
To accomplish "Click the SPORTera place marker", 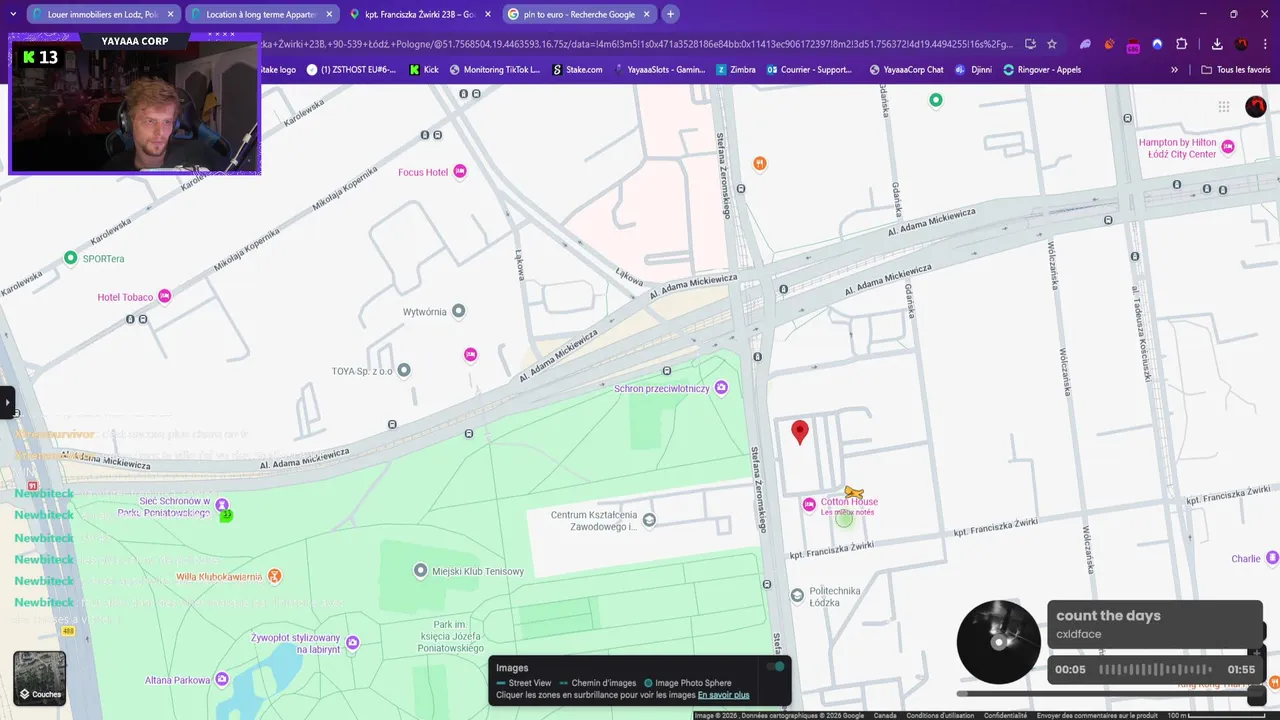I will (x=71, y=258).
